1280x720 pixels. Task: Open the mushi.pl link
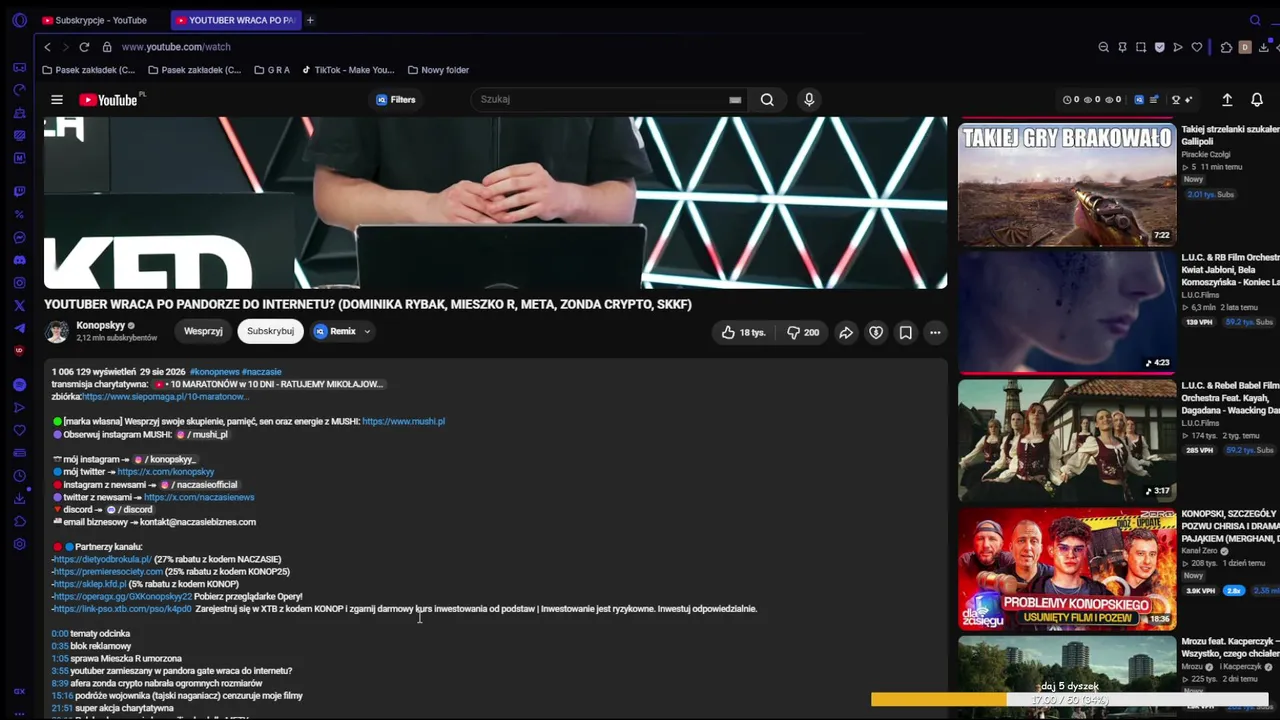click(404, 422)
